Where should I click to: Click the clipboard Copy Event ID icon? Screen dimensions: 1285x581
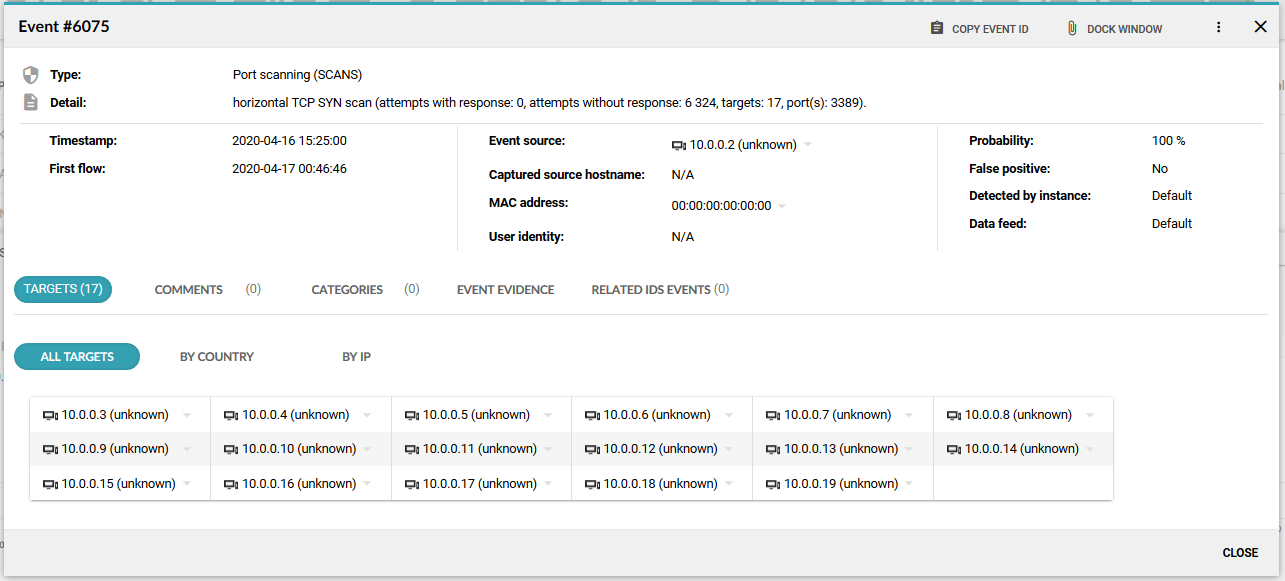936,28
